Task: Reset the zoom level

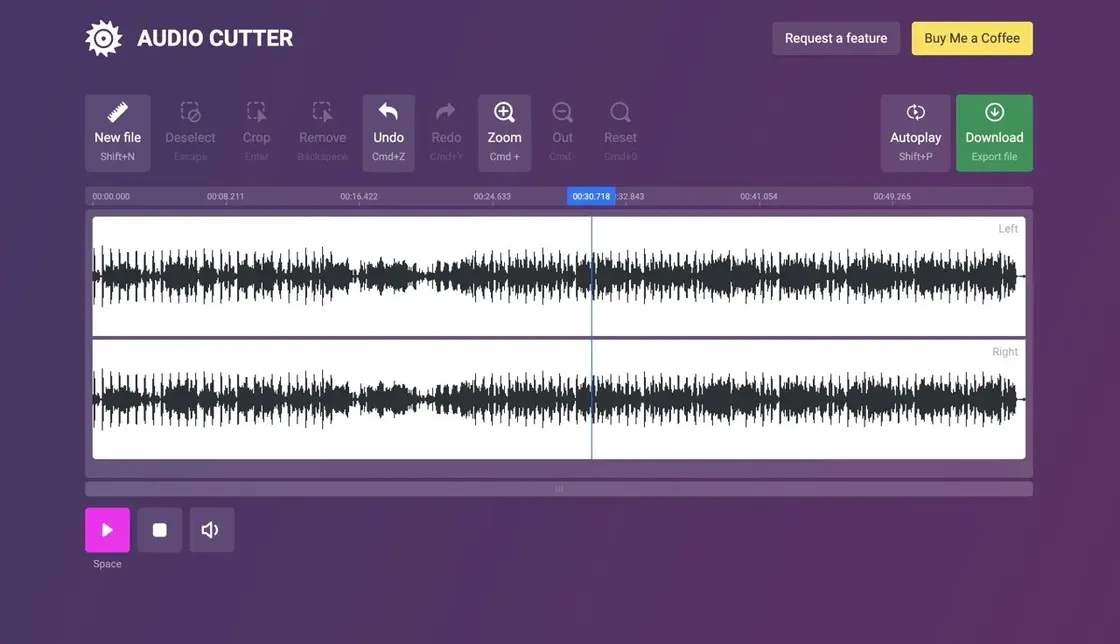Action: 620,133
